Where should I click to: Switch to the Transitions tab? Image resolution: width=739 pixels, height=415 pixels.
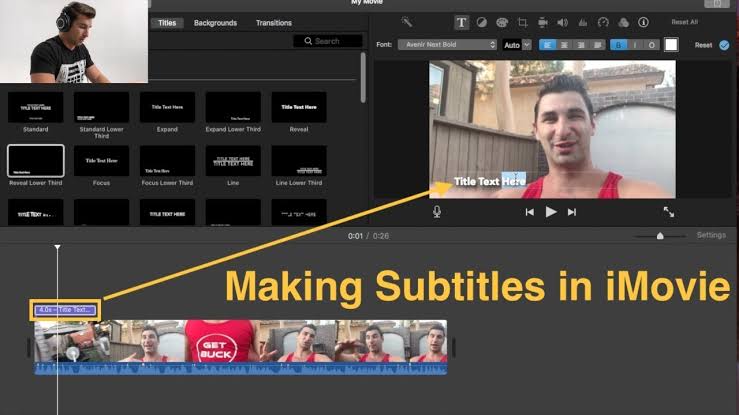coord(273,22)
